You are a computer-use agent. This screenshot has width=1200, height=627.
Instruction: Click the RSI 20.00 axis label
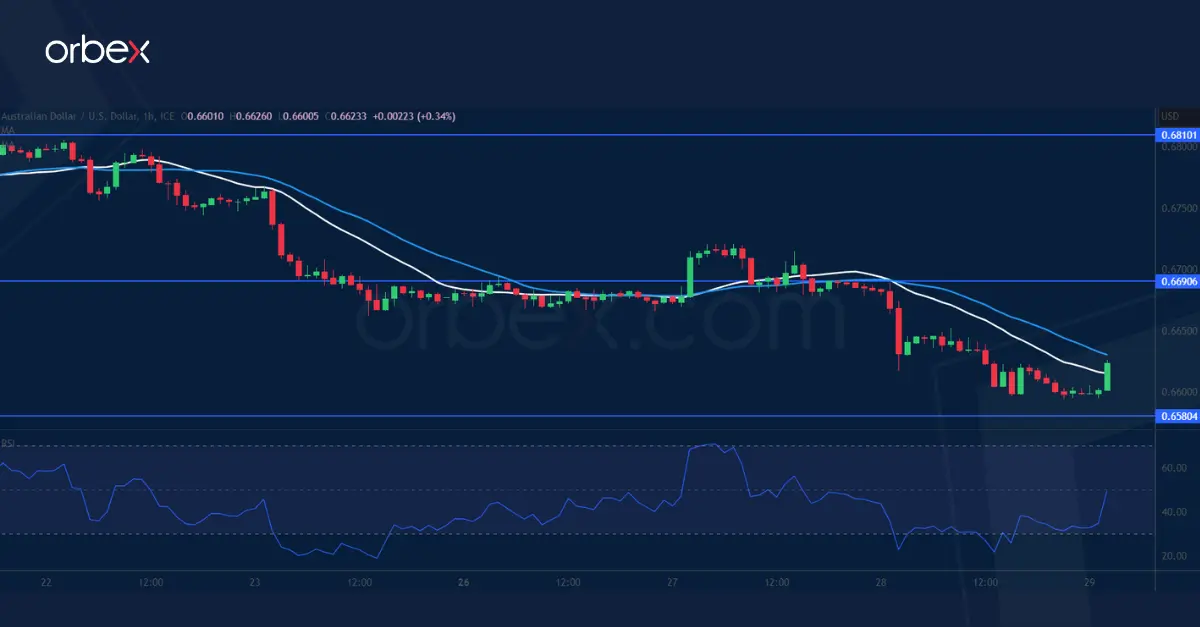point(1174,556)
